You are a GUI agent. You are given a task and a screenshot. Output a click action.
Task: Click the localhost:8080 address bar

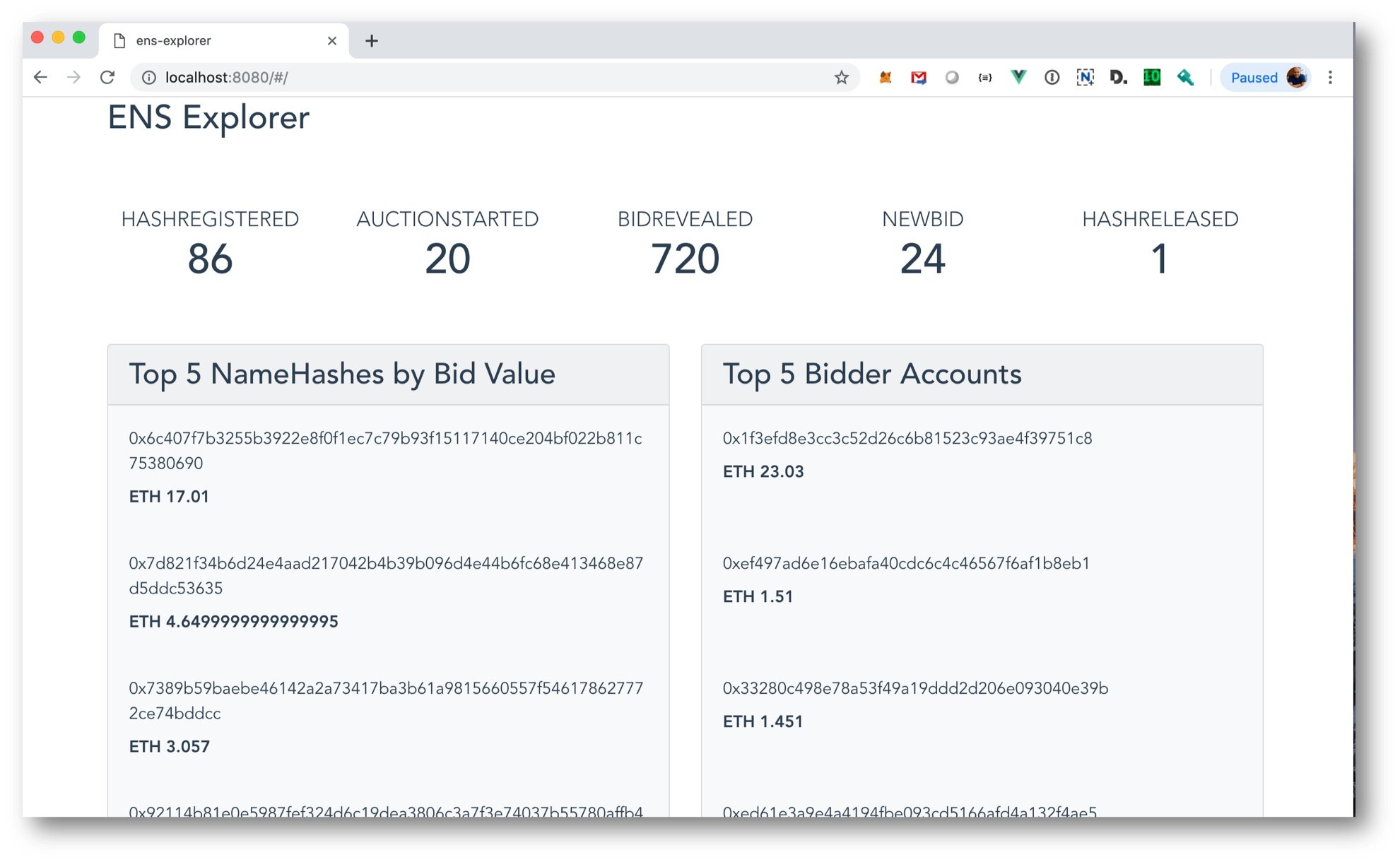481,78
